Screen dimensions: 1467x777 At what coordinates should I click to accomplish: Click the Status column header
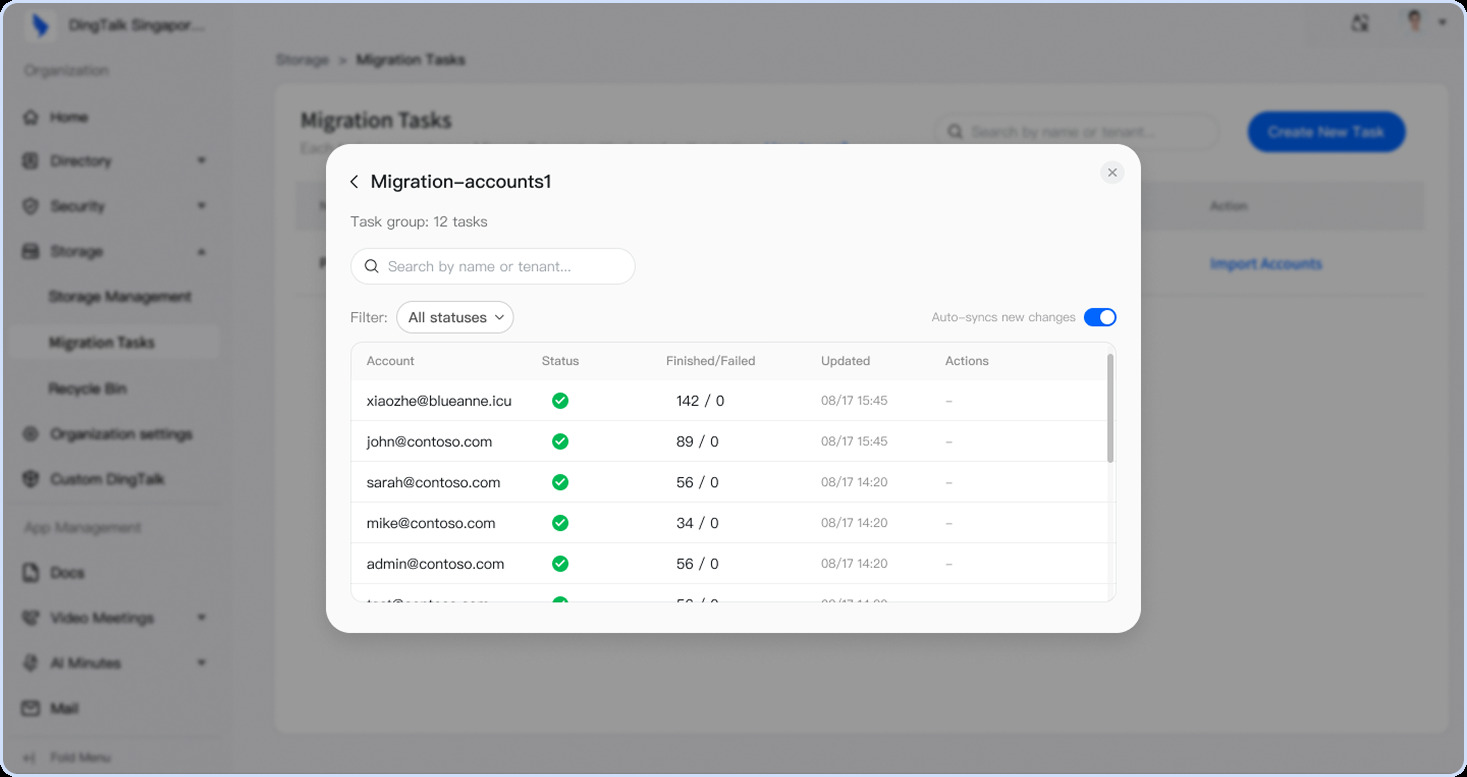[x=560, y=361]
